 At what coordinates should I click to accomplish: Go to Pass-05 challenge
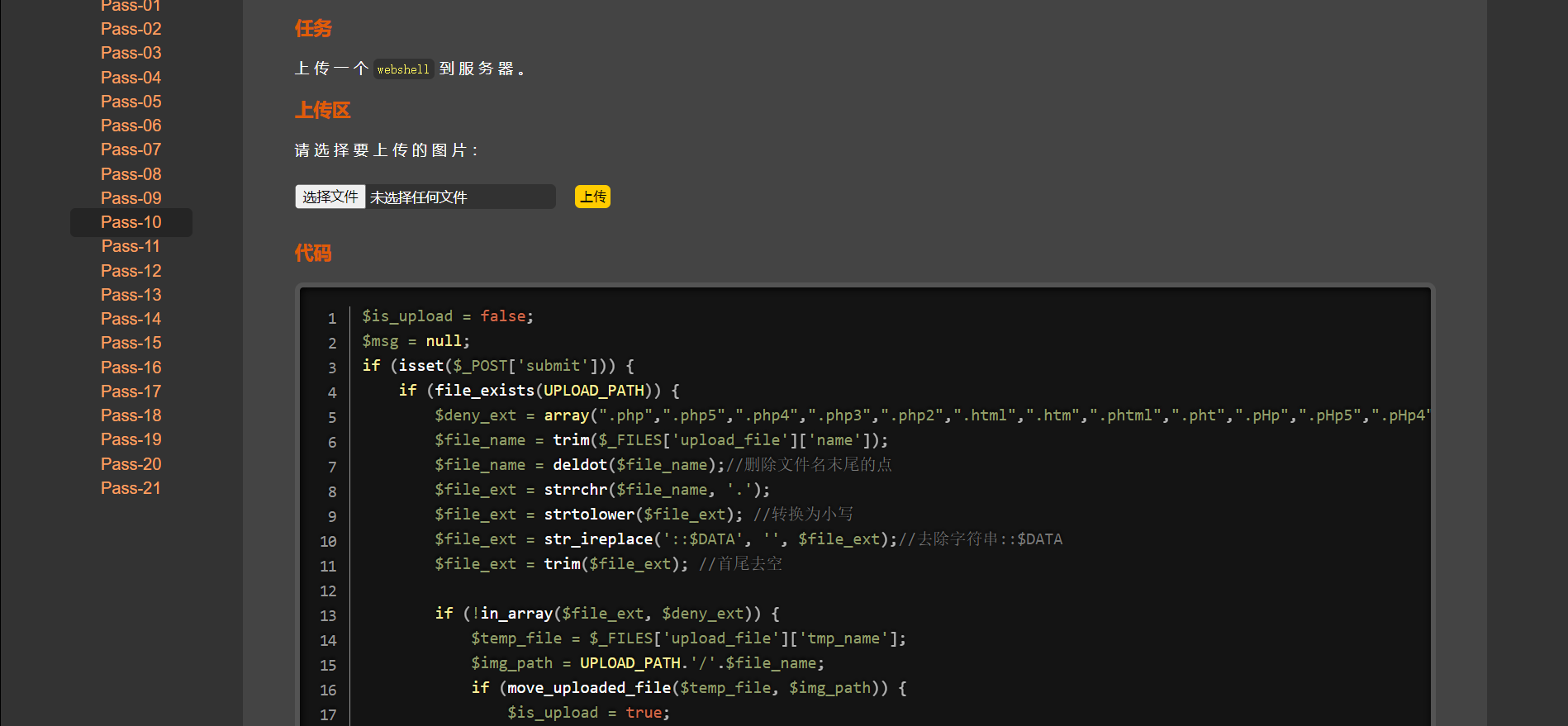pos(131,102)
